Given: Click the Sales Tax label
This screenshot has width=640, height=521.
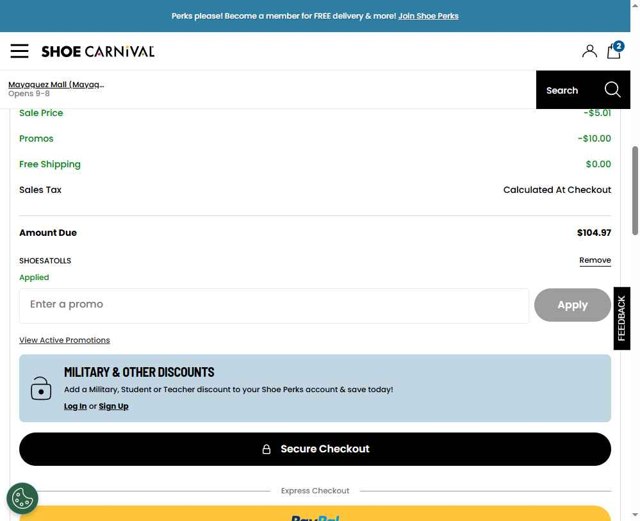Looking at the screenshot, I should [x=40, y=190].
